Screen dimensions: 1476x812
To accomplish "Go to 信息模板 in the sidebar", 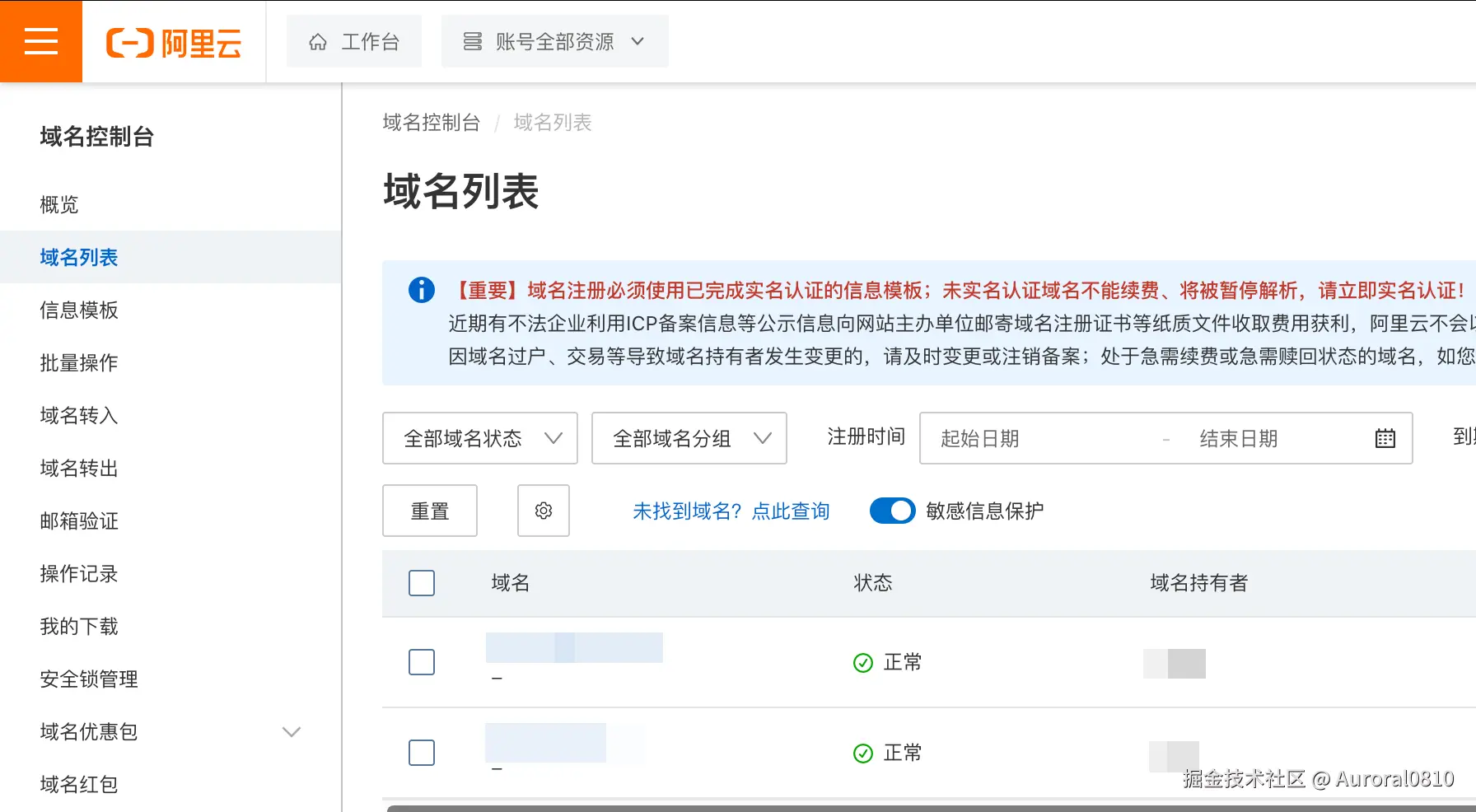I will (78, 310).
